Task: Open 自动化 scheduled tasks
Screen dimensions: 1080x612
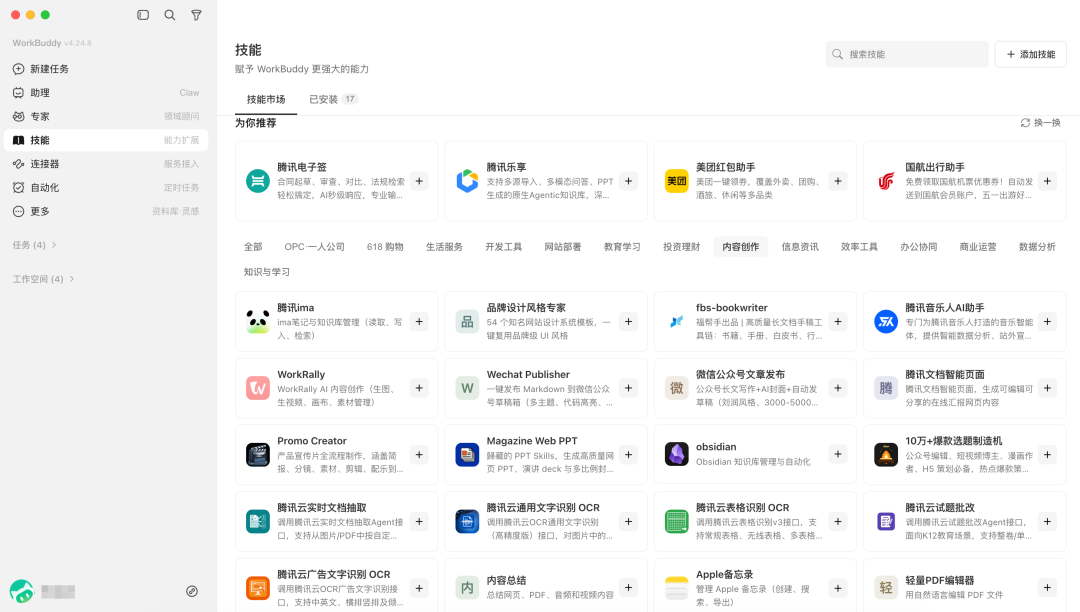Action: pyautogui.click(x=106, y=187)
